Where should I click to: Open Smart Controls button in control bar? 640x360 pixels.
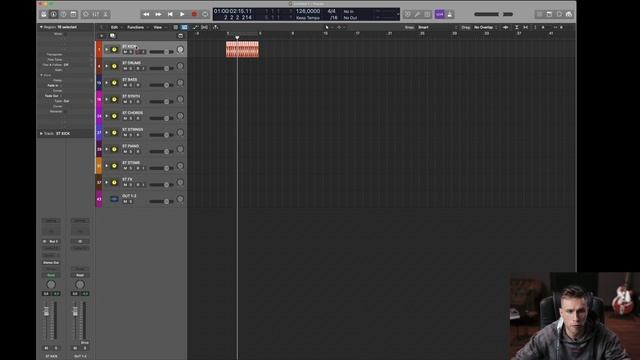point(86,14)
